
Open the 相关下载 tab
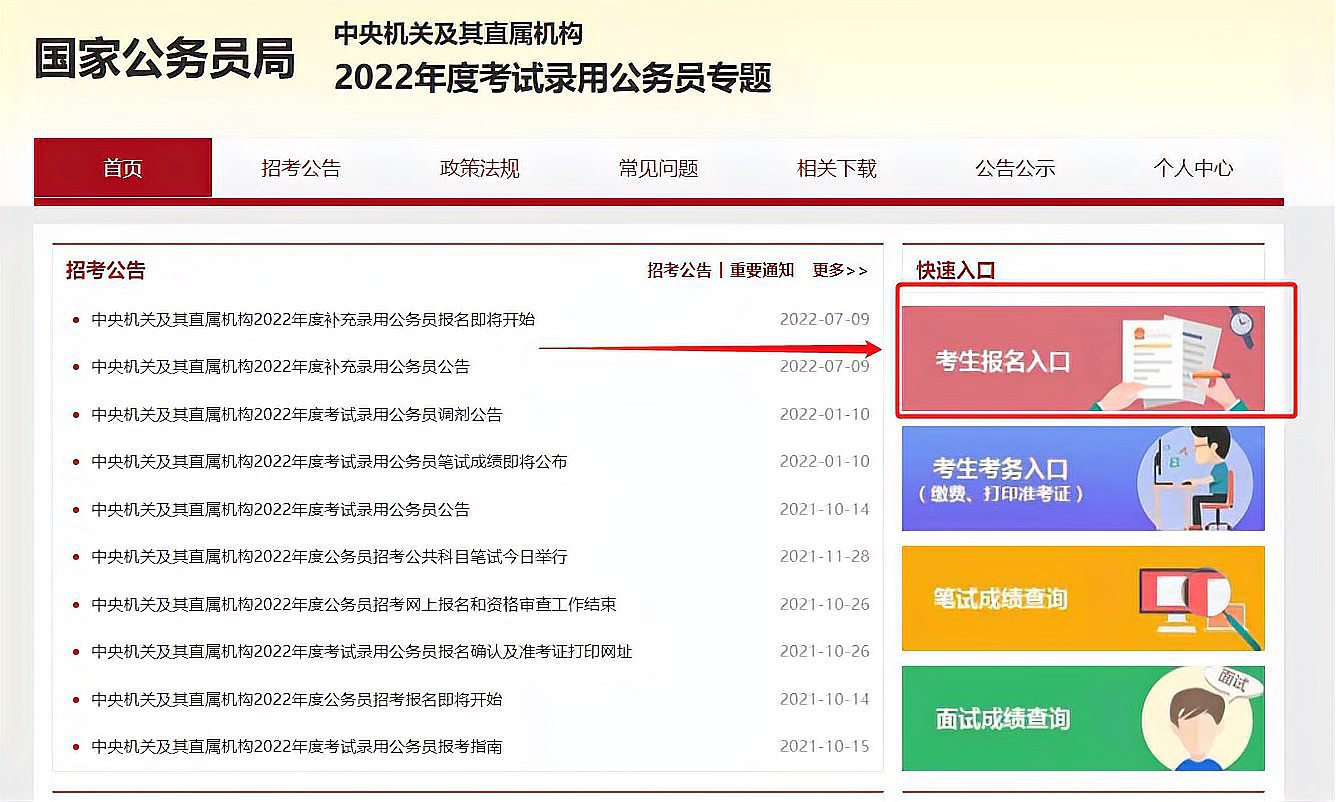(x=835, y=168)
